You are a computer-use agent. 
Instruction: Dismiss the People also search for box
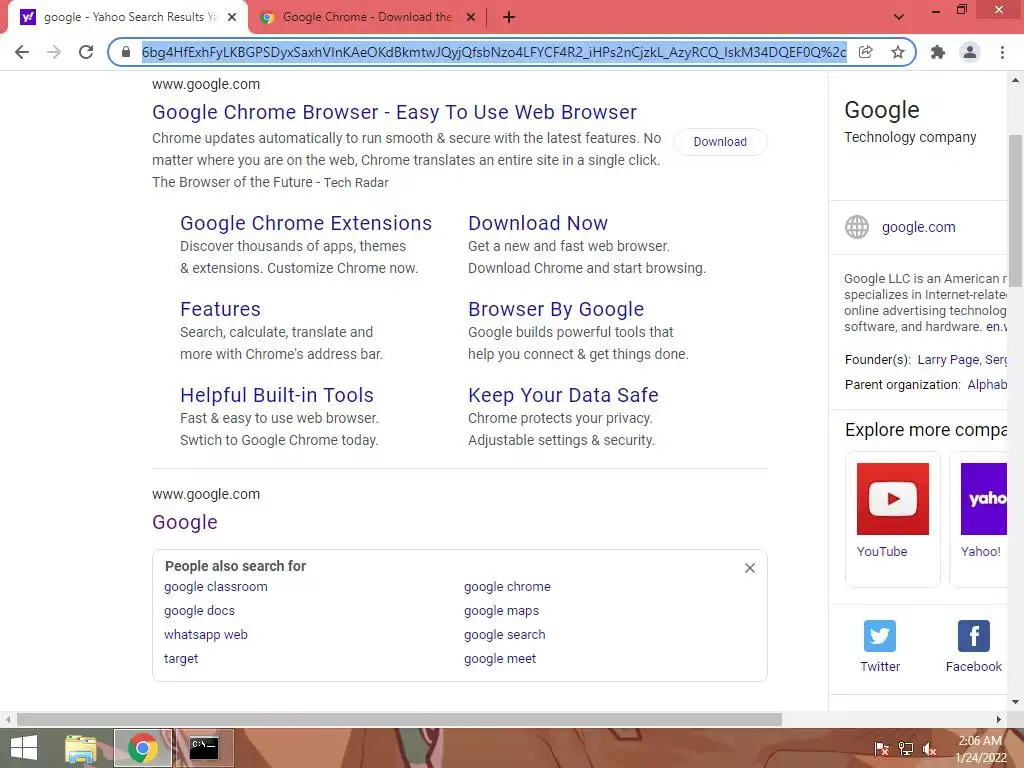pos(750,568)
